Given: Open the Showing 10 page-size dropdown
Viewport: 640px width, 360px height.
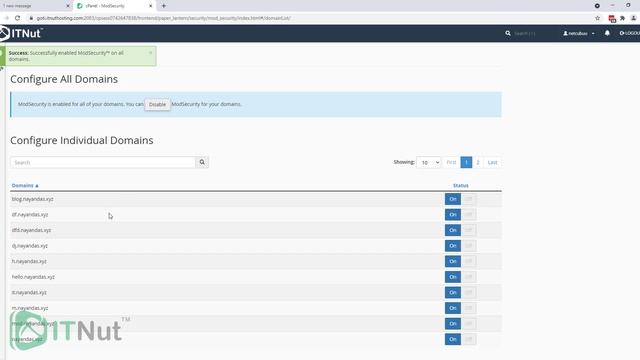Looking at the screenshot, I should point(429,162).
